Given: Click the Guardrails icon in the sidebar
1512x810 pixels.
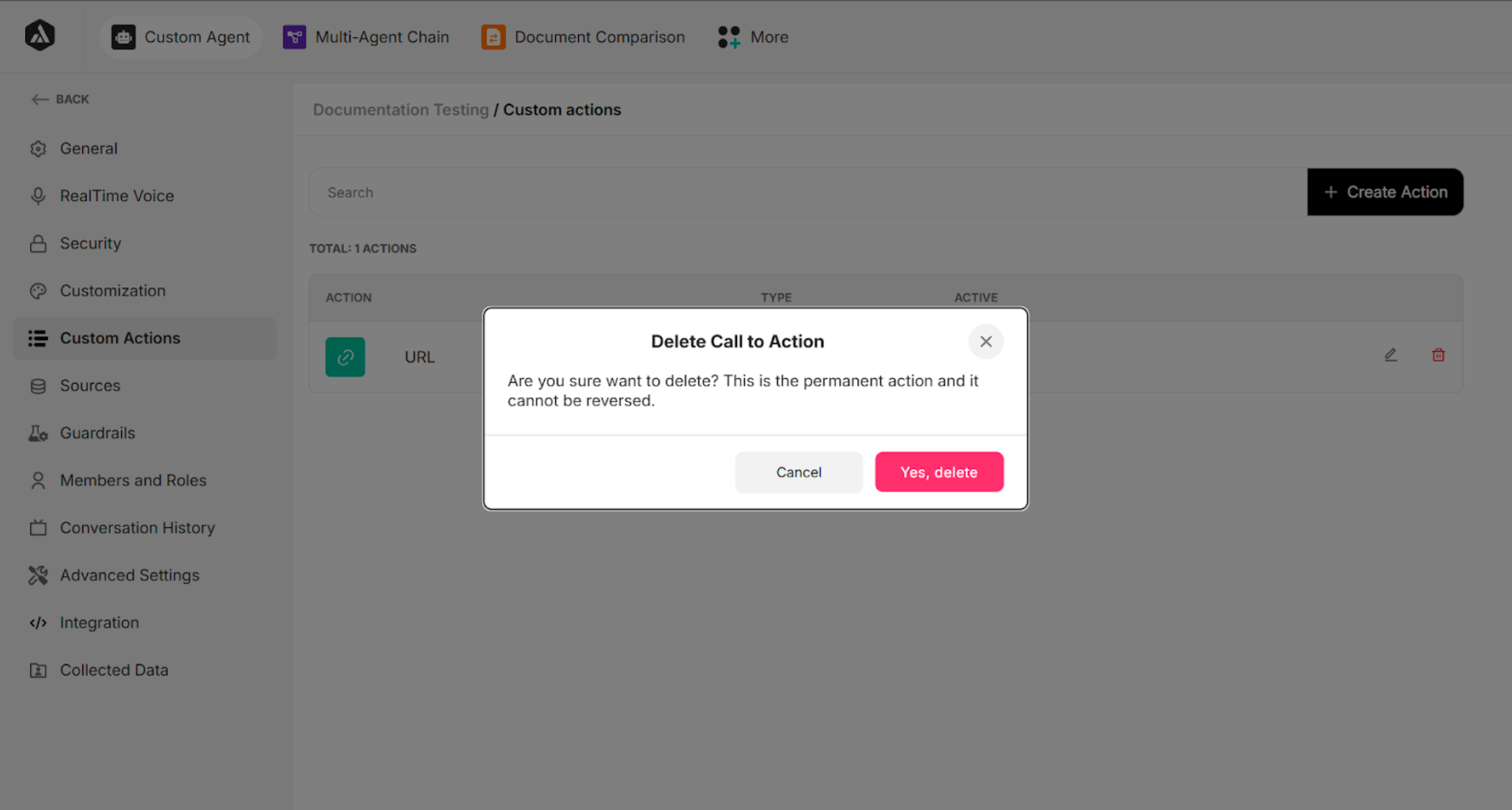Looking at the screenshot, I should [38, 433].
